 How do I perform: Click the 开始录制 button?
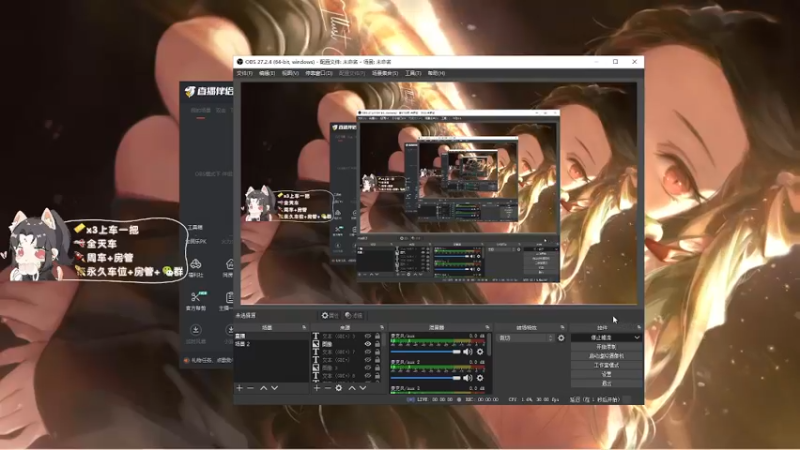pyautogui.click(x=606, y=347)
